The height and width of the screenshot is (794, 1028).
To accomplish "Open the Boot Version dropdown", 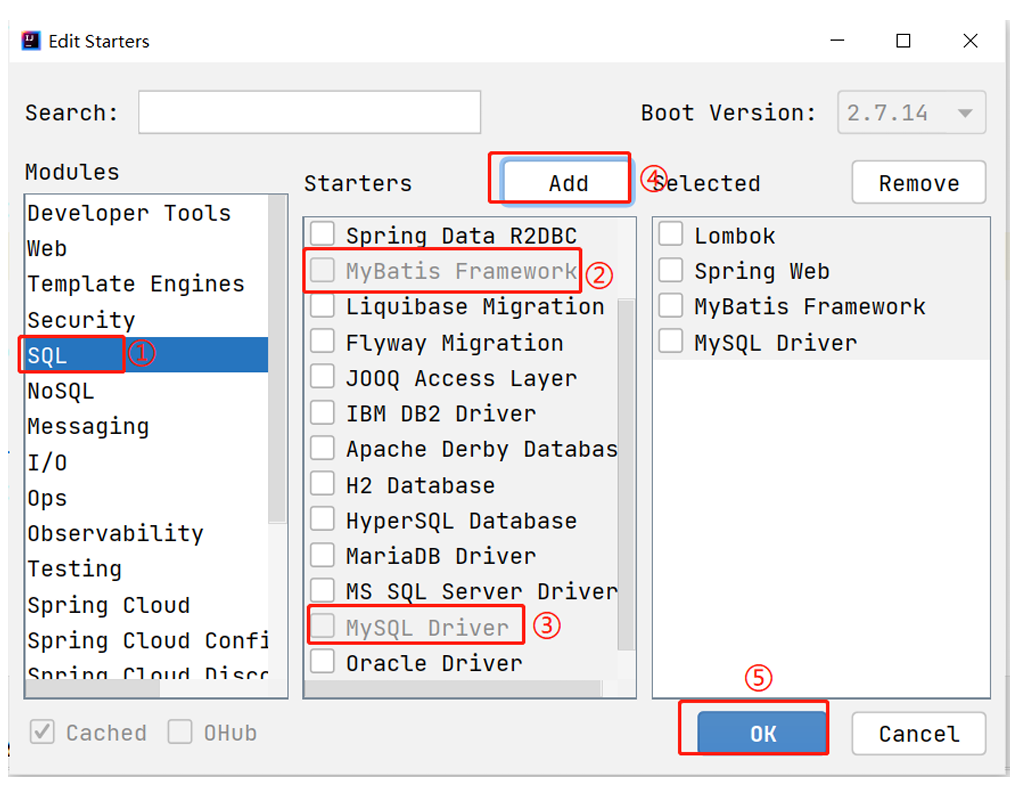I will pos(911,112).
